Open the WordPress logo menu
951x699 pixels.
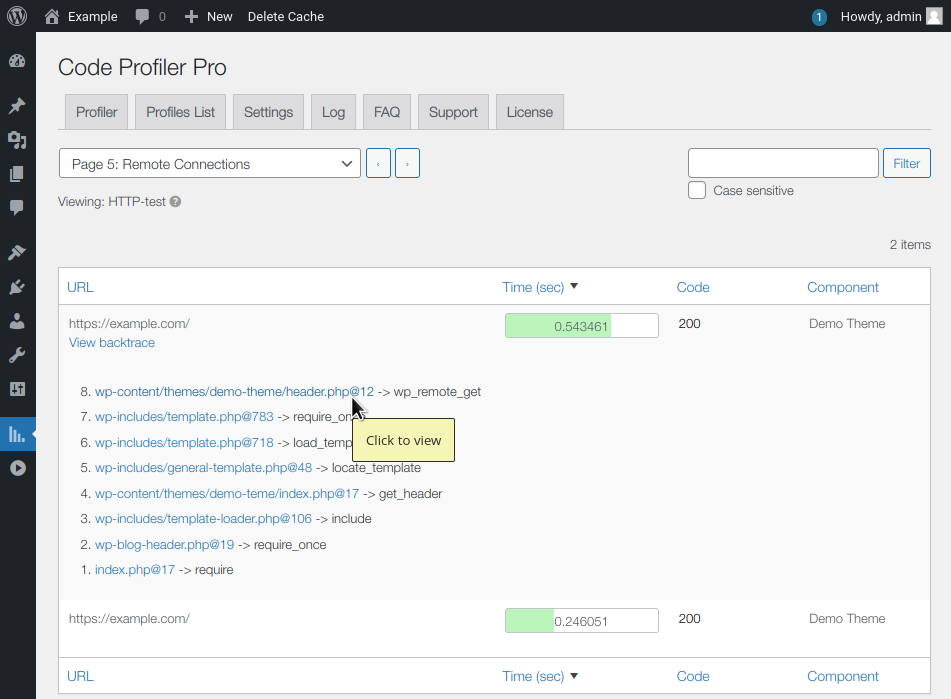[x=17, y=16]
